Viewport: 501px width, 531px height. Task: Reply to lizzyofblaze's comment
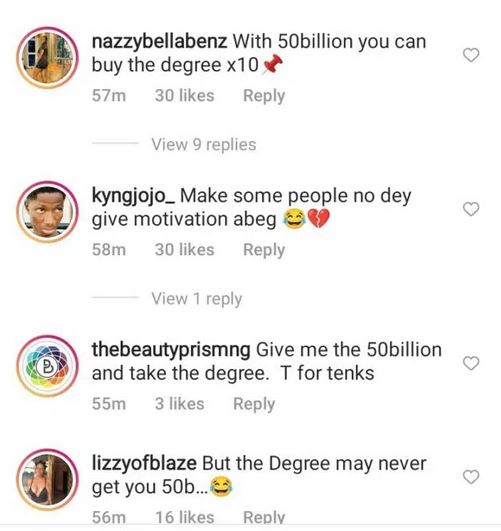264,517
